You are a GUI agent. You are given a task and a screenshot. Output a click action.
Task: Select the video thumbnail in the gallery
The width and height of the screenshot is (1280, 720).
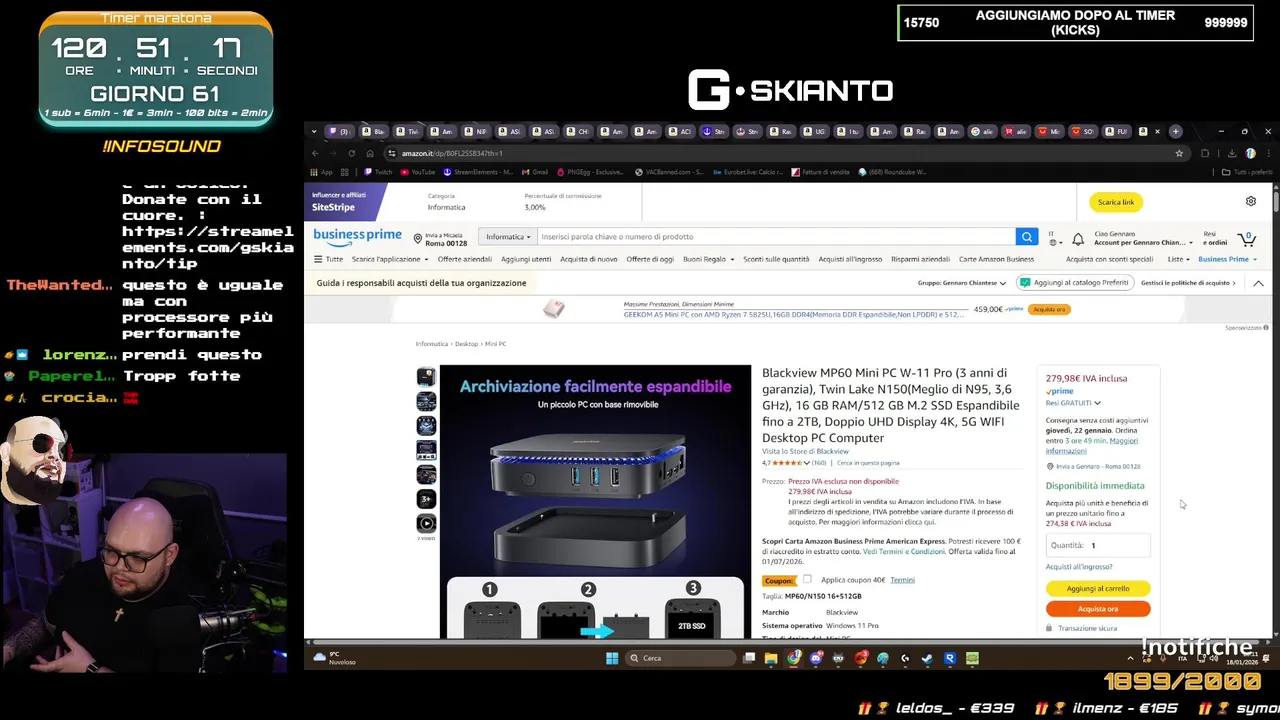coord(426,523)
